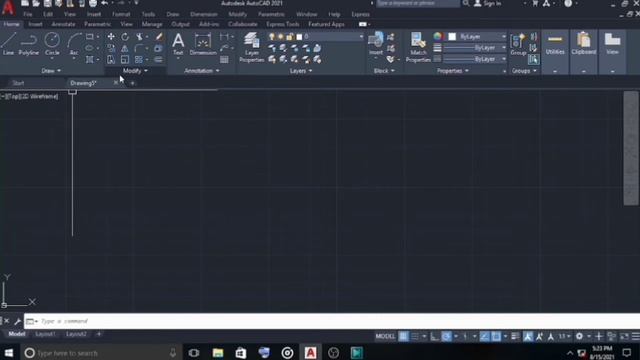The width and height of the screenshot is (640, 360).
Task: Activate the Array tool
Action: click(139, 60)
